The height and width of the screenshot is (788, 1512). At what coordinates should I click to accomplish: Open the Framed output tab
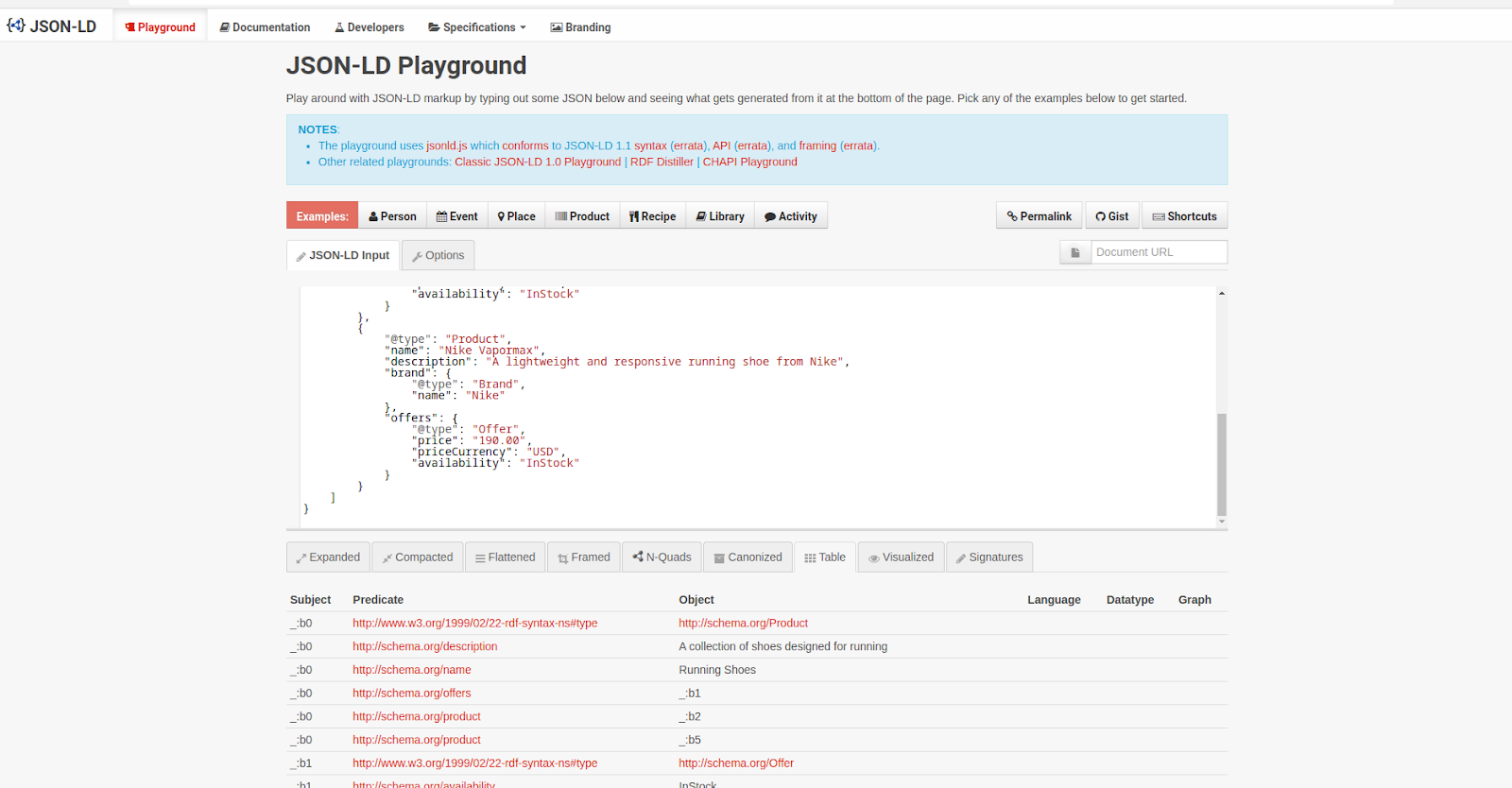coord(584,557)
